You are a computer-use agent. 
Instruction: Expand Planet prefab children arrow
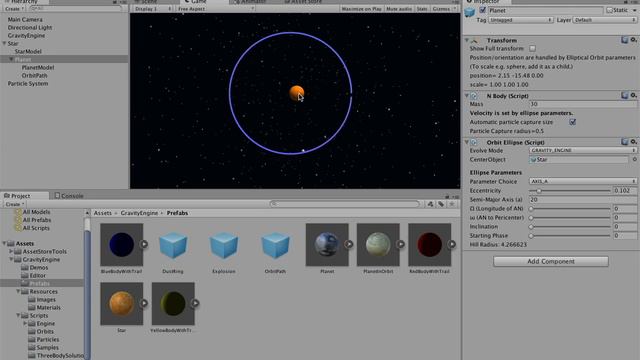(x=349, y=244)
